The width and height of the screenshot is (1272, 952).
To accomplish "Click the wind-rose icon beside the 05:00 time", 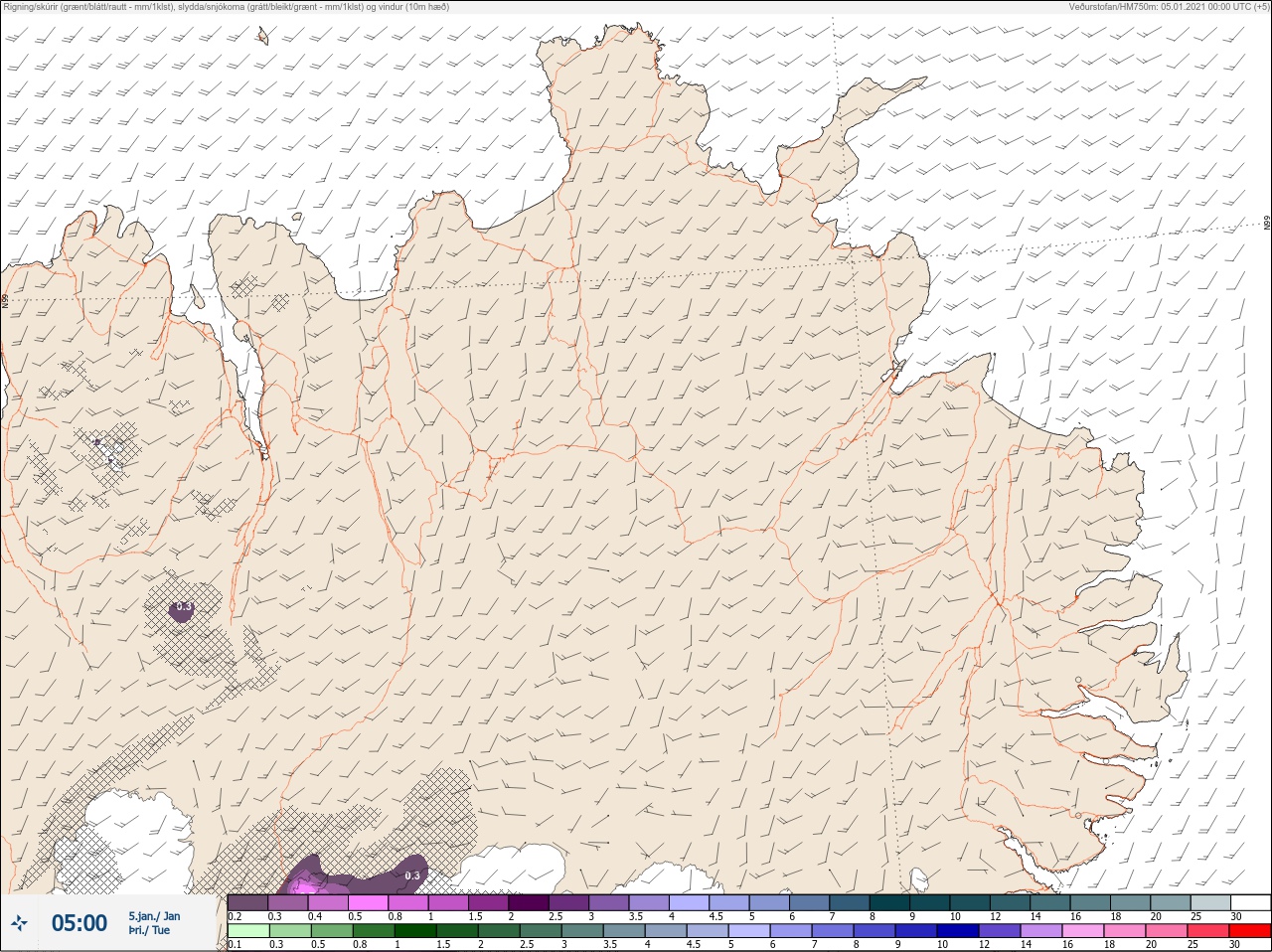I will [19, 923].
